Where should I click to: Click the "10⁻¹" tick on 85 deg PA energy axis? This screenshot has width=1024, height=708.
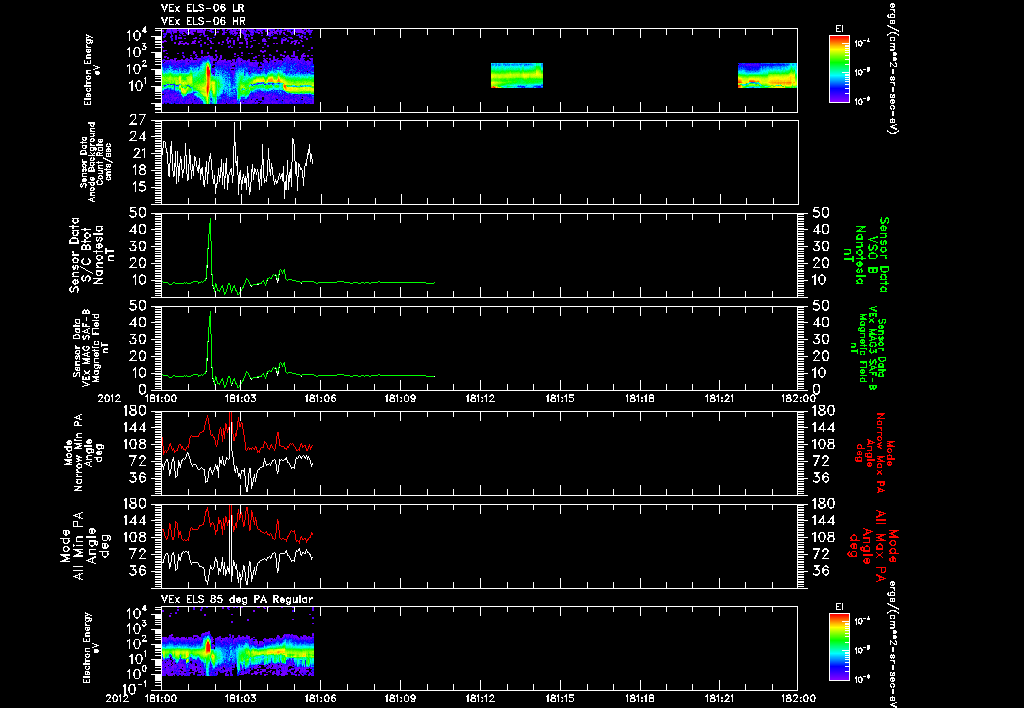(136, 688)
